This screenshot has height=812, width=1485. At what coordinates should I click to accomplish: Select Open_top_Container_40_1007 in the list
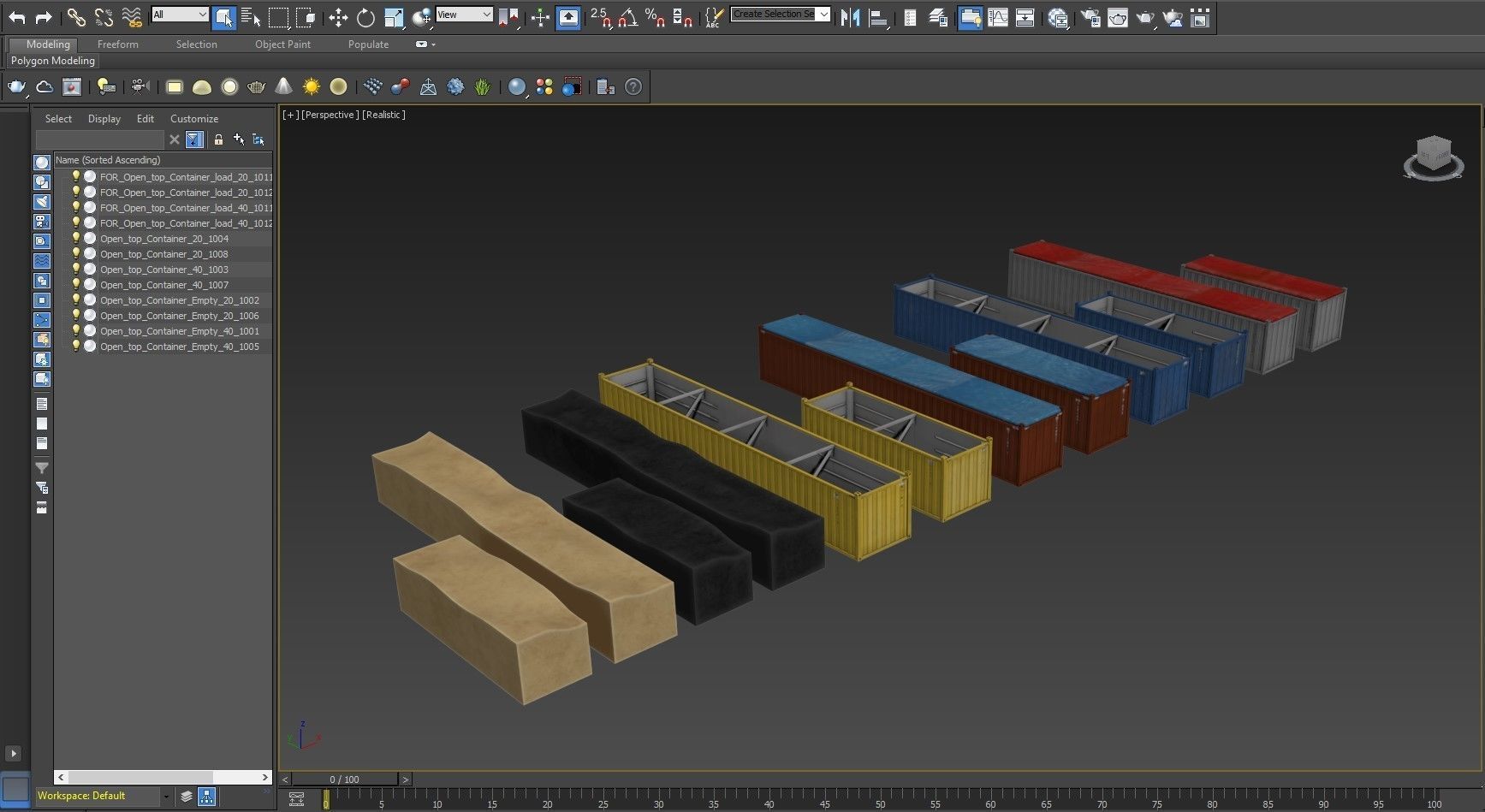coord(164,284)
